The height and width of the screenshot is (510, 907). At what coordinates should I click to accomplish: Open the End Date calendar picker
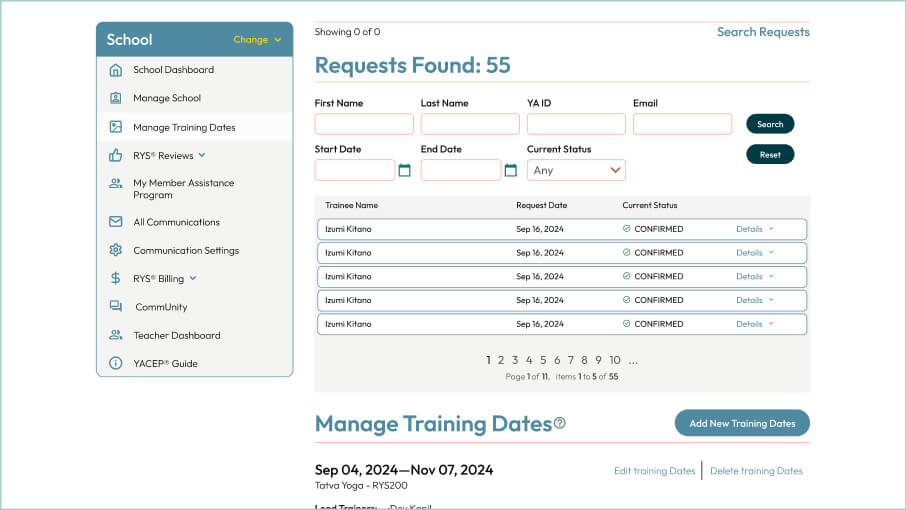coord(510,171)
